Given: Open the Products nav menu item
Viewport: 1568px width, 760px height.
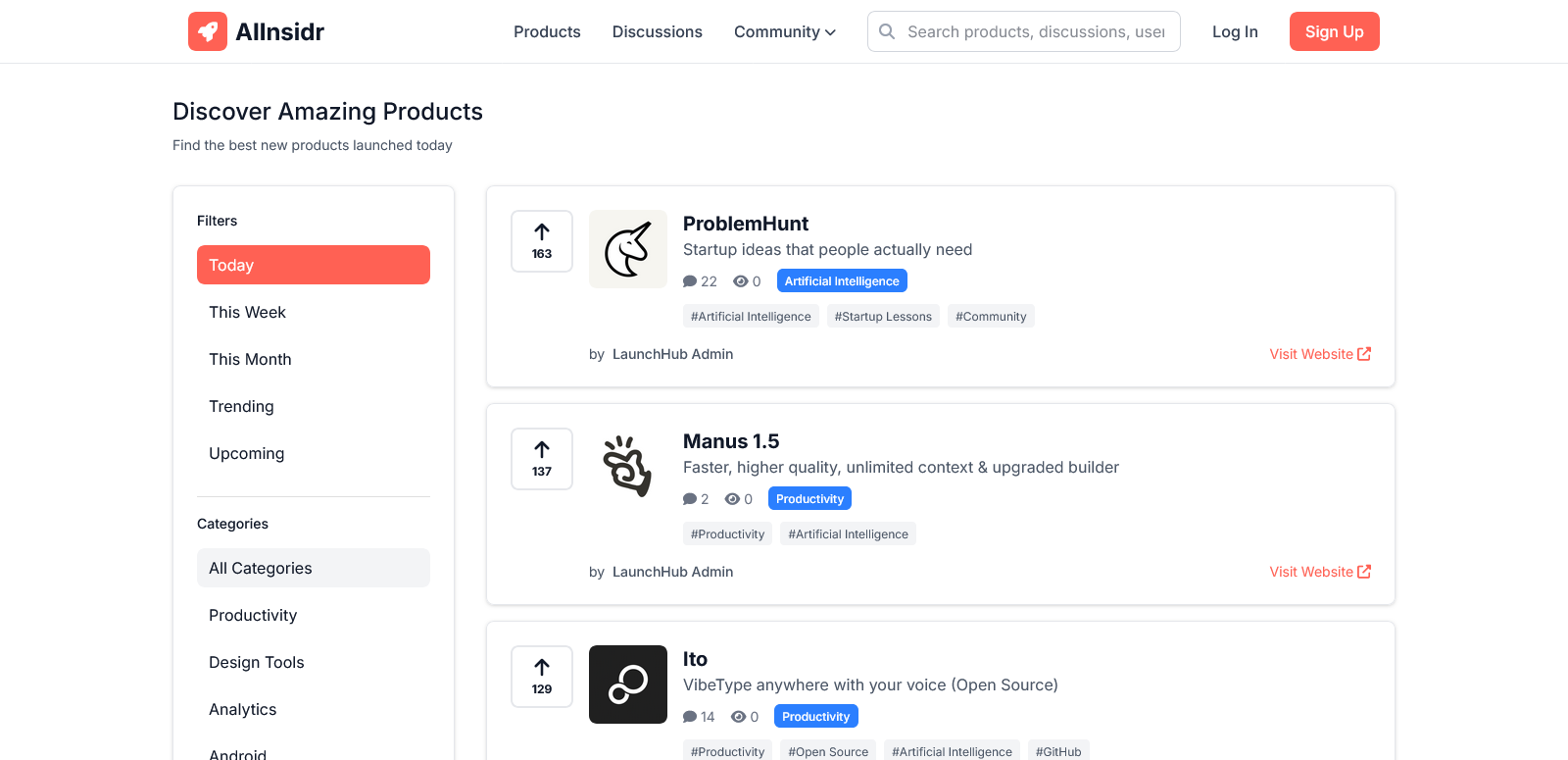Looking at the screenshot, I should [547, 31].
